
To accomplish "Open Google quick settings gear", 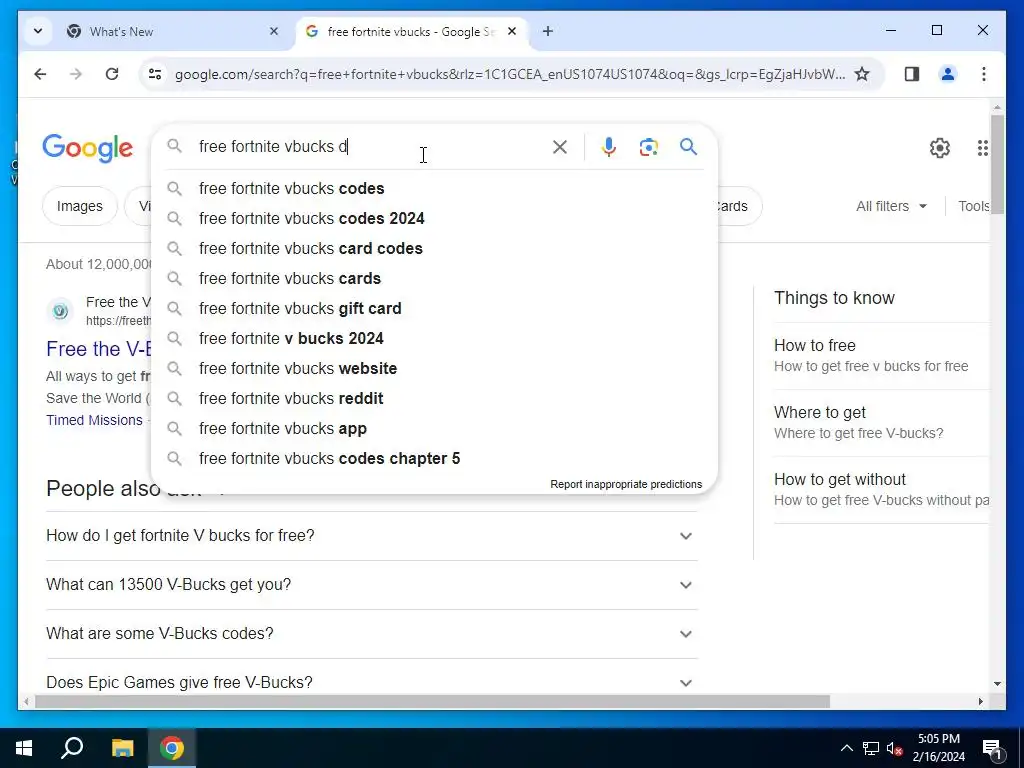I will pos(940,148).
